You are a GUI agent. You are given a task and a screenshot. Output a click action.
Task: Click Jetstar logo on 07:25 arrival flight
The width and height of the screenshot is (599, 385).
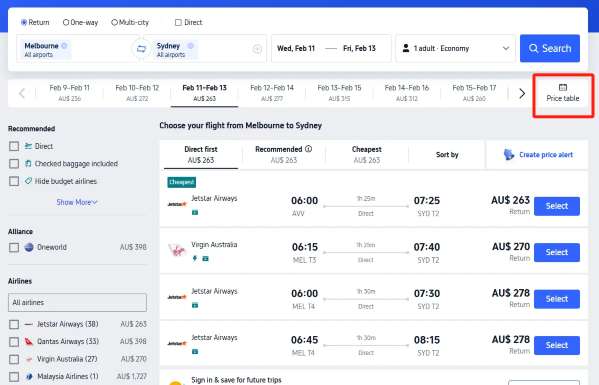pyautogui.click(x=177, y=204)
